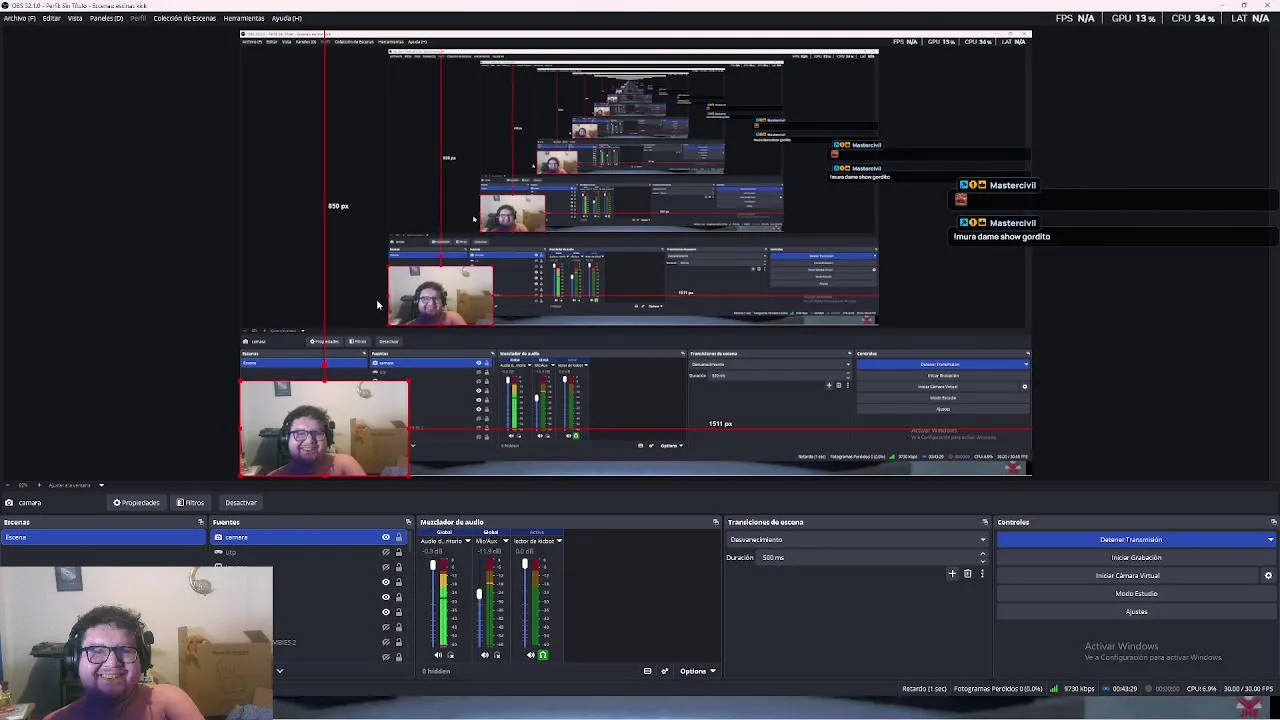
Task: Zoom in the preview with plus icon
Action: click(x=38, y=485)
